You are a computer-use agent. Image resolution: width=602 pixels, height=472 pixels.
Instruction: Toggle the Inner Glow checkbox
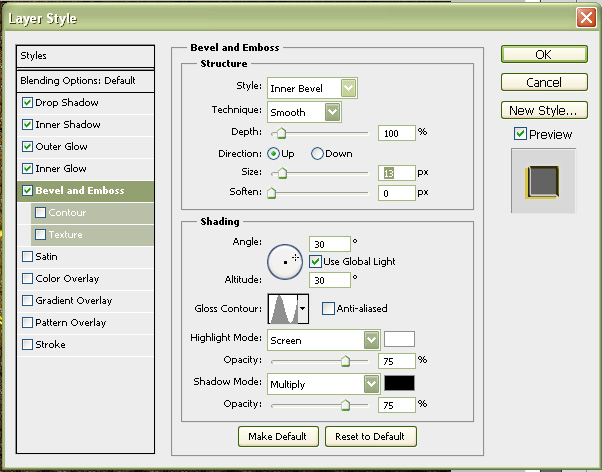tap(27, 168)
